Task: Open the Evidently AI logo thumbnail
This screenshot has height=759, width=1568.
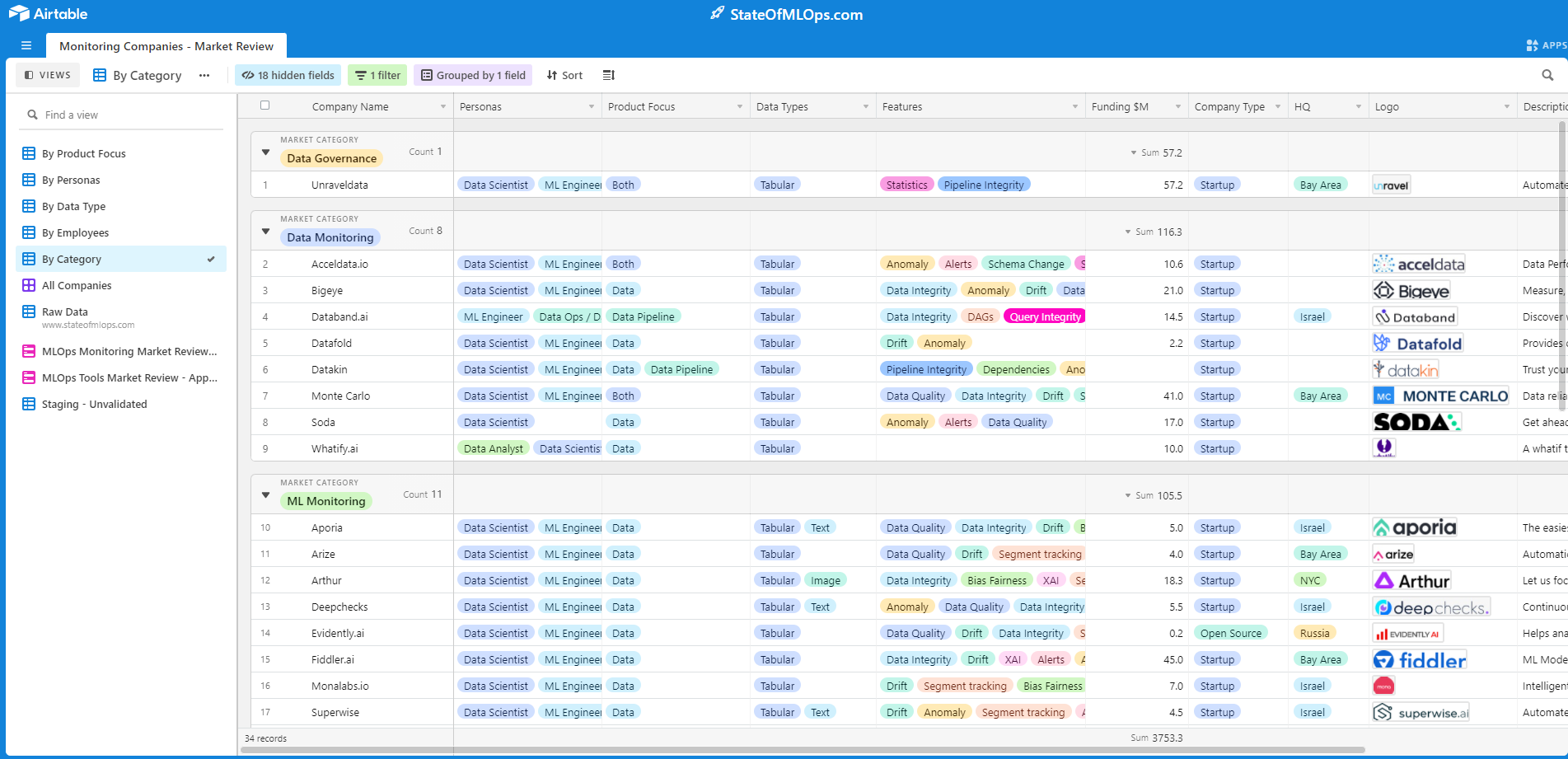Action: (x=1408, y=633)
